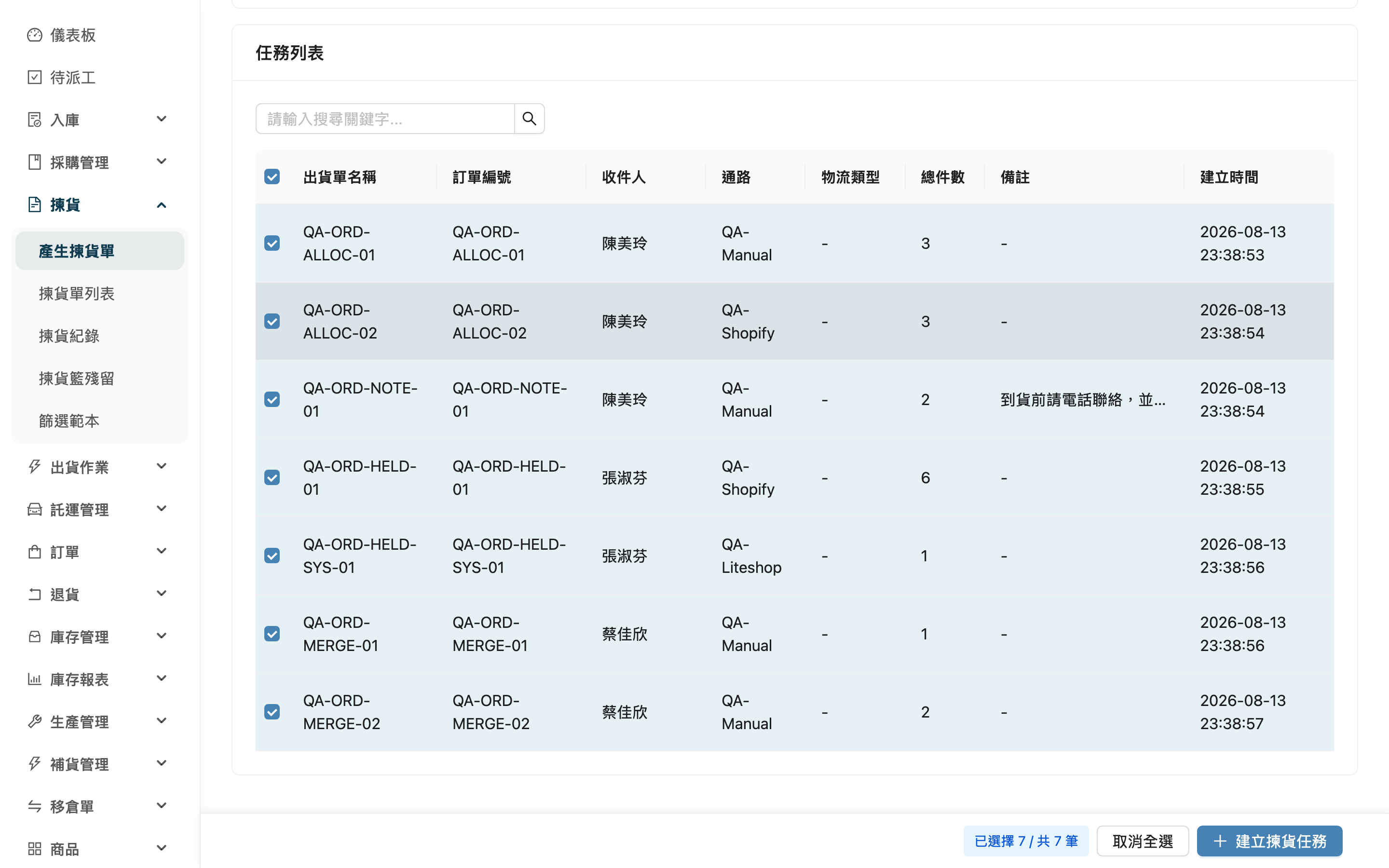This screenshot has height=868, width=1389.
Task: Uncheck the QA-ORD-MERGE-02 row checkbox
Action: click(x=272, y=712)
